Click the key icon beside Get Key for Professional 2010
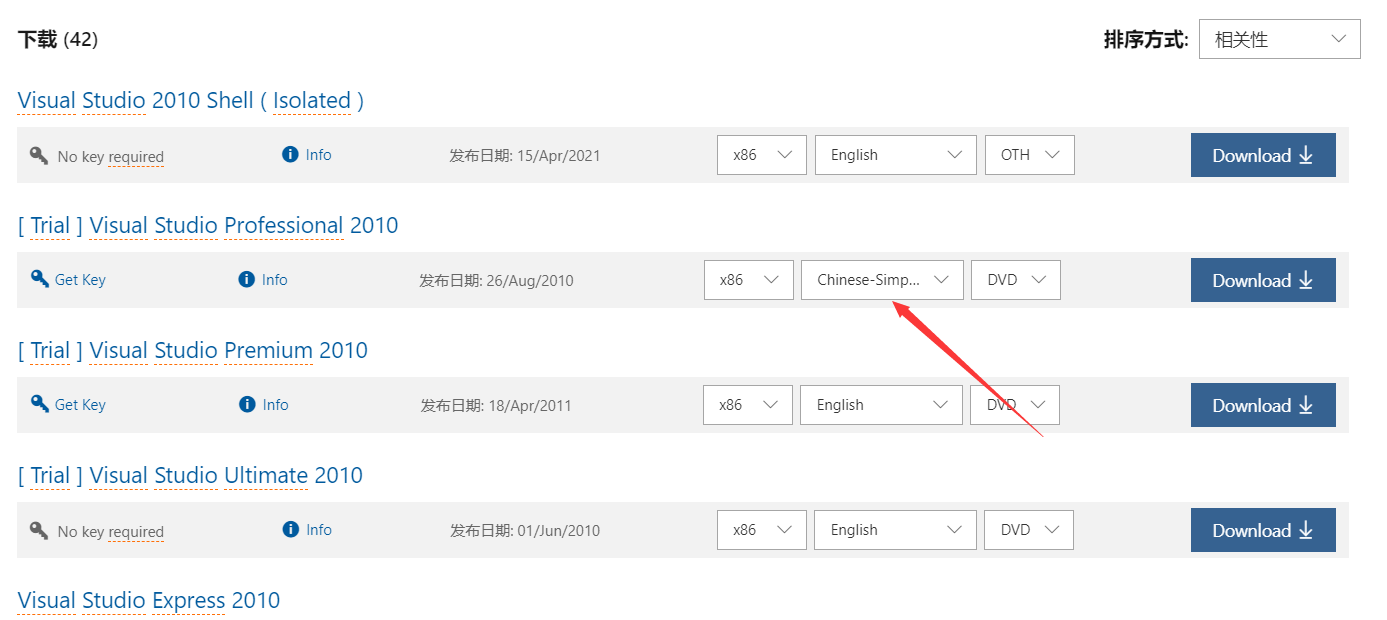 point(40,279)
